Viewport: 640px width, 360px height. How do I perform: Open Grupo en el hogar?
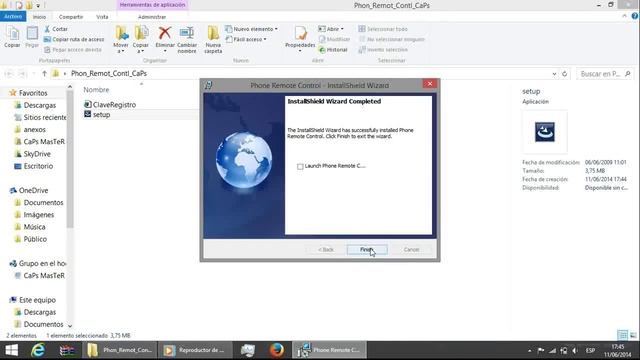[38, 263]
